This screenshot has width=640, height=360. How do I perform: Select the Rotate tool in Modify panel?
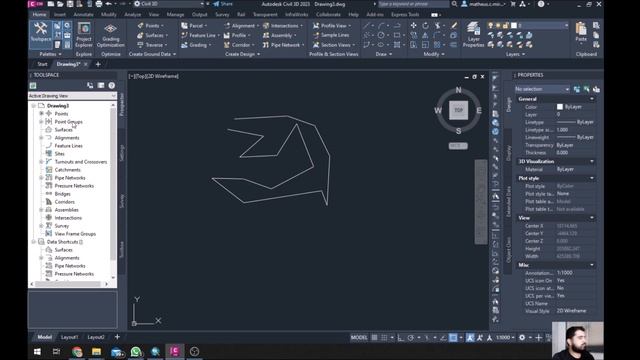(425, 25)
